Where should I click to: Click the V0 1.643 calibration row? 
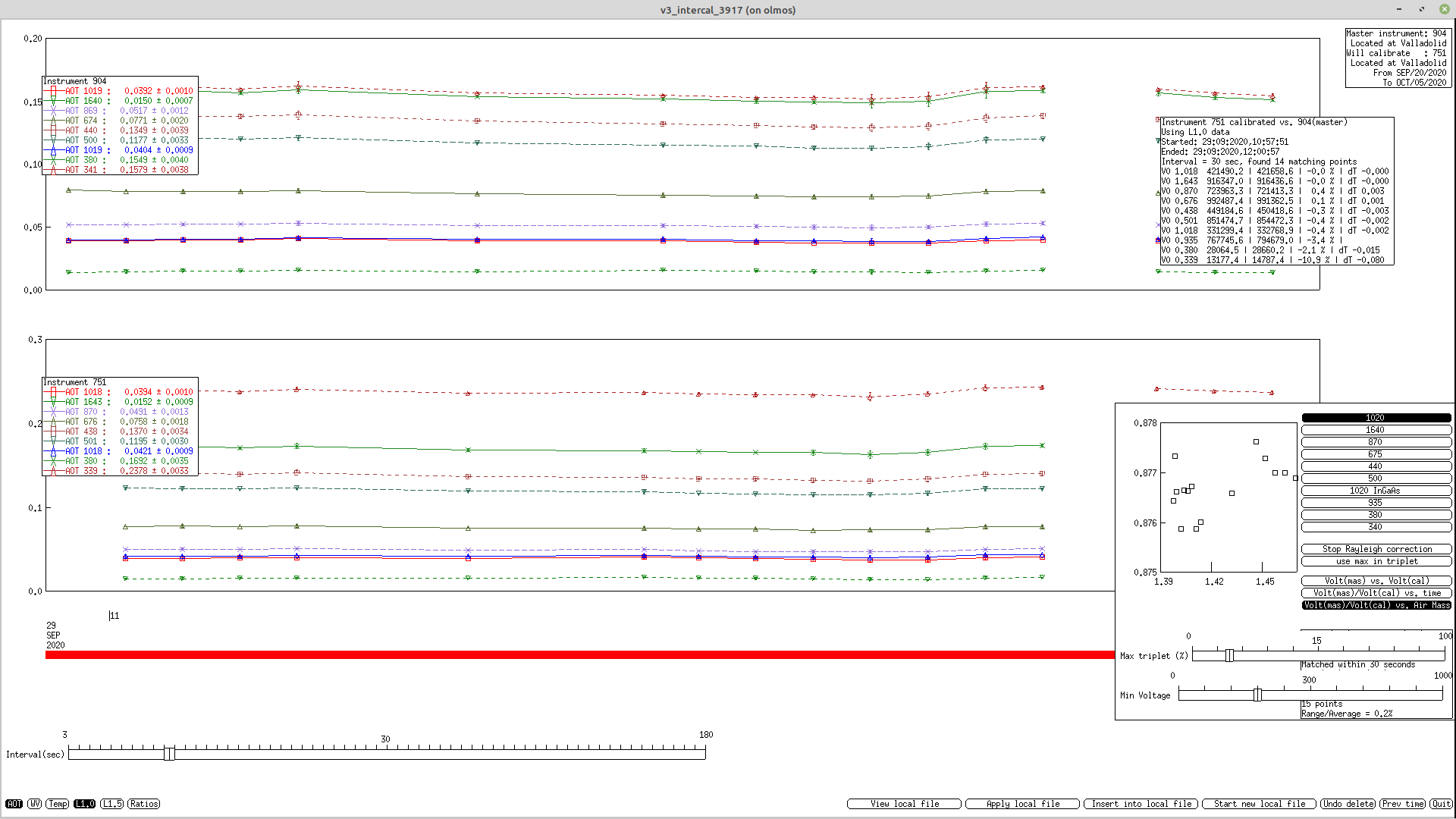click(x=1275, y=181)
